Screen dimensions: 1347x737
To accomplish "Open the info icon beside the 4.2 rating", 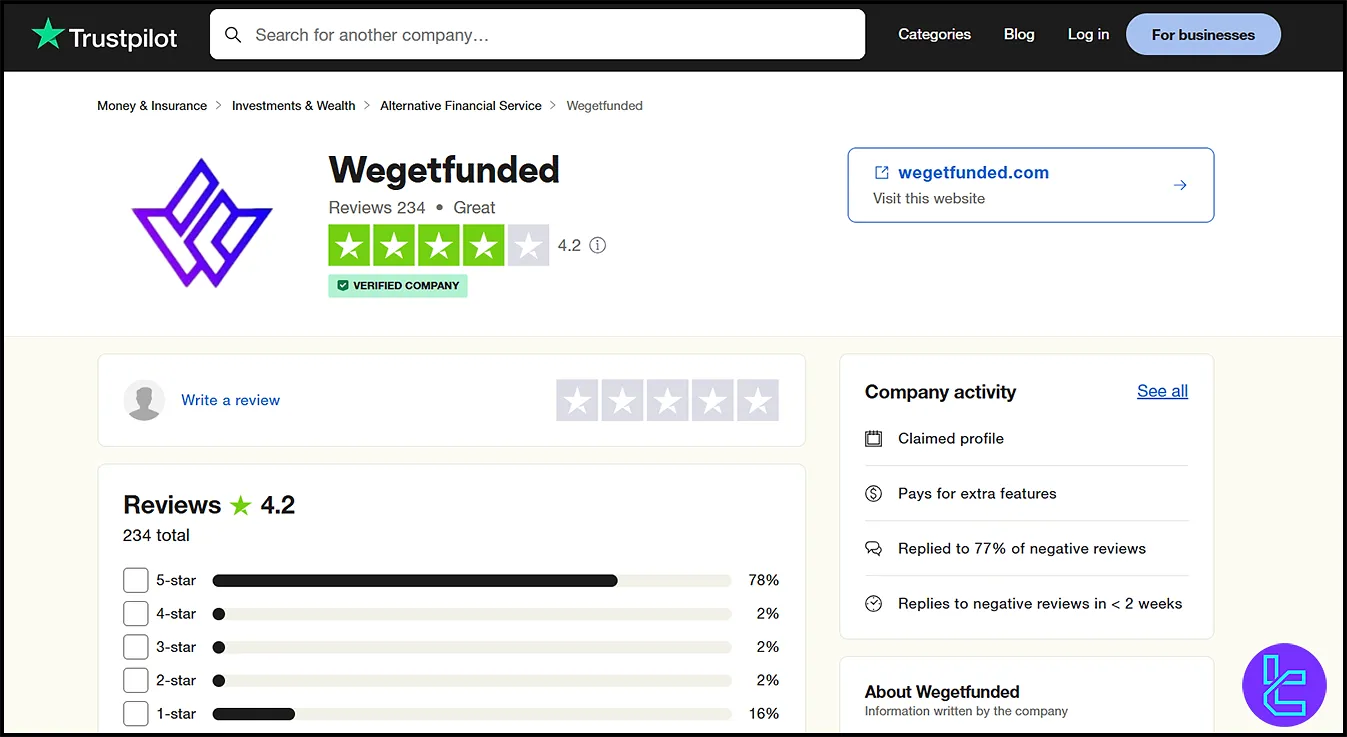I will tap(597, 245).
